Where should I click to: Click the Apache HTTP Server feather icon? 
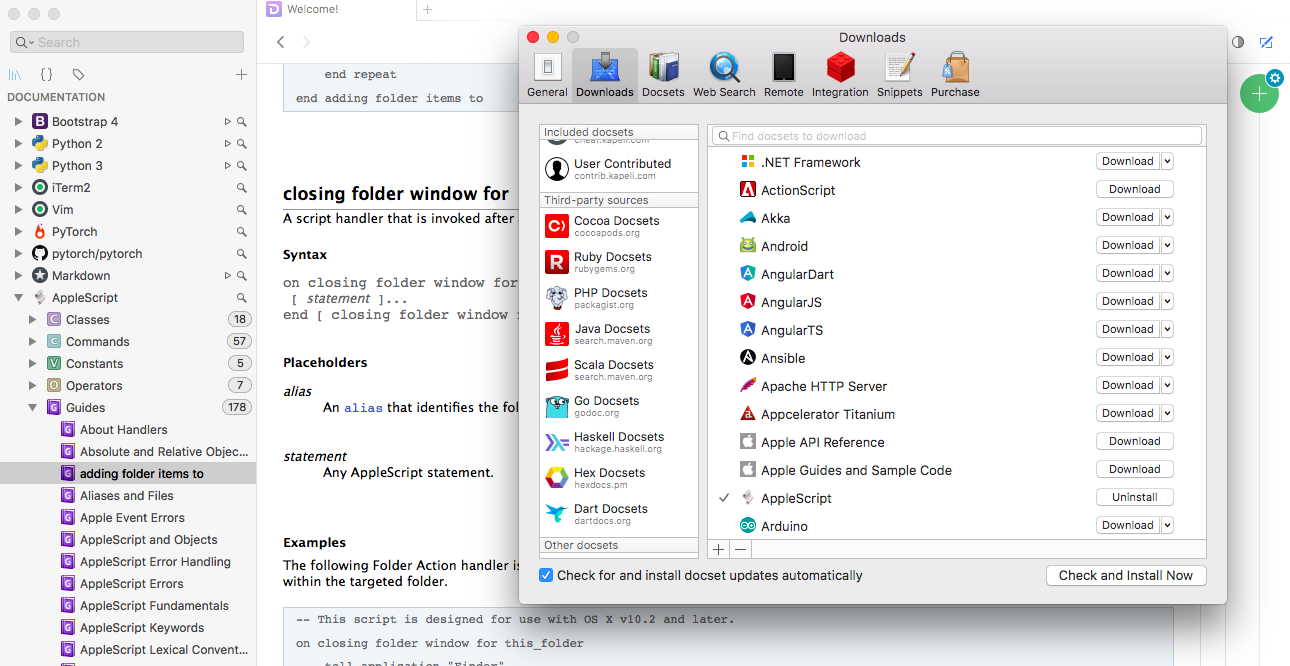click(x=747, y=385)
